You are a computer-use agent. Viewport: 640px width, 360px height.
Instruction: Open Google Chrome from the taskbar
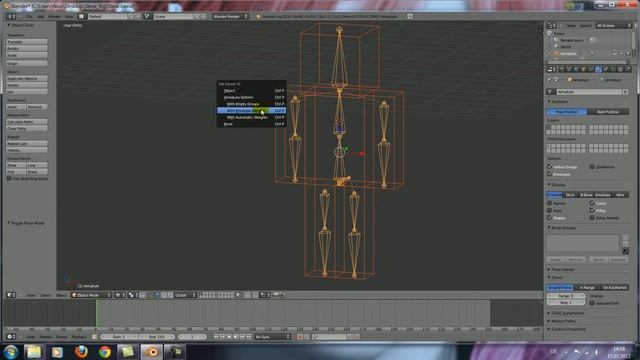pyautogui.click(x=104, y=351)
